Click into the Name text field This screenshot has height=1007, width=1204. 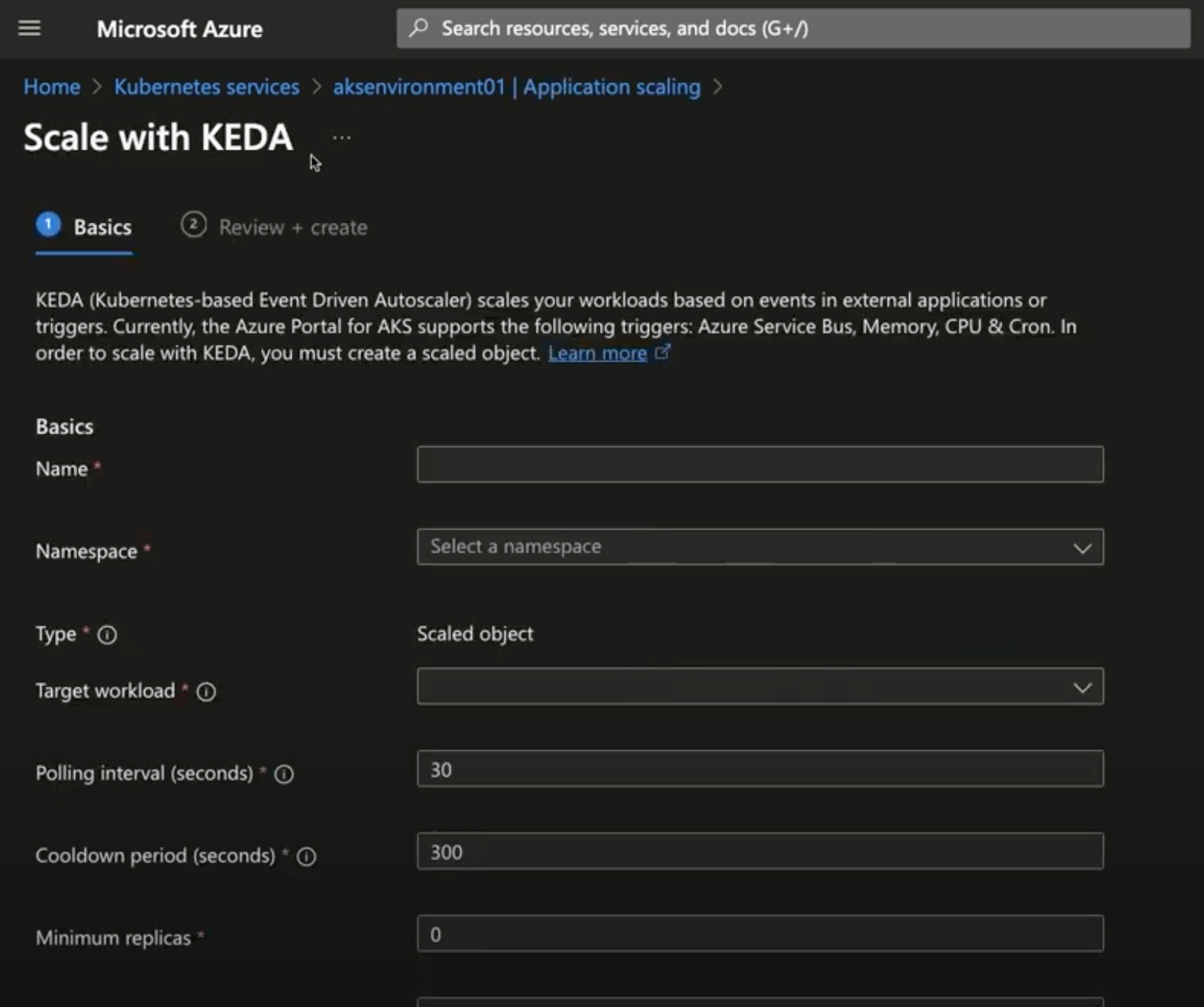coord(760,465)
